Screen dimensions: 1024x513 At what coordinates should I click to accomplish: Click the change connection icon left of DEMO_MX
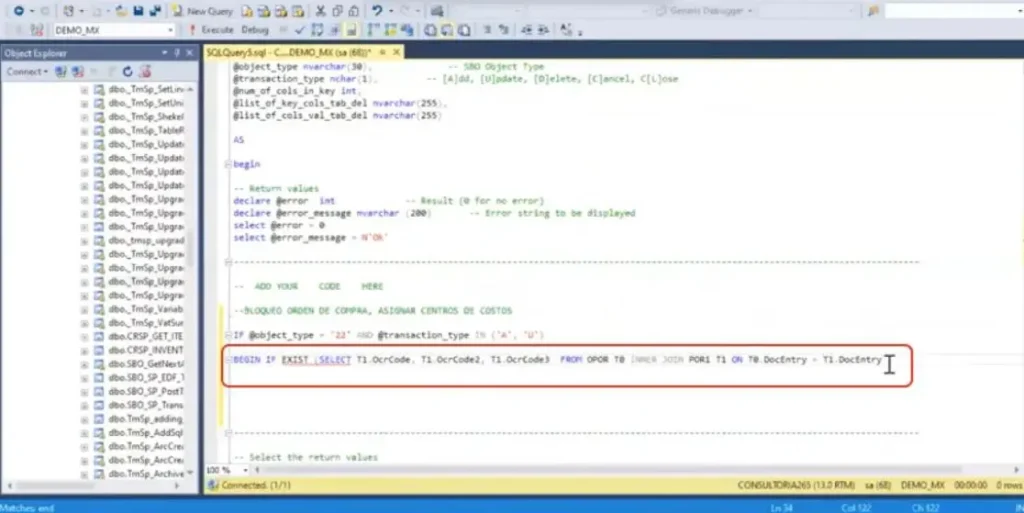pyautogui.click(x=37, y=30)
